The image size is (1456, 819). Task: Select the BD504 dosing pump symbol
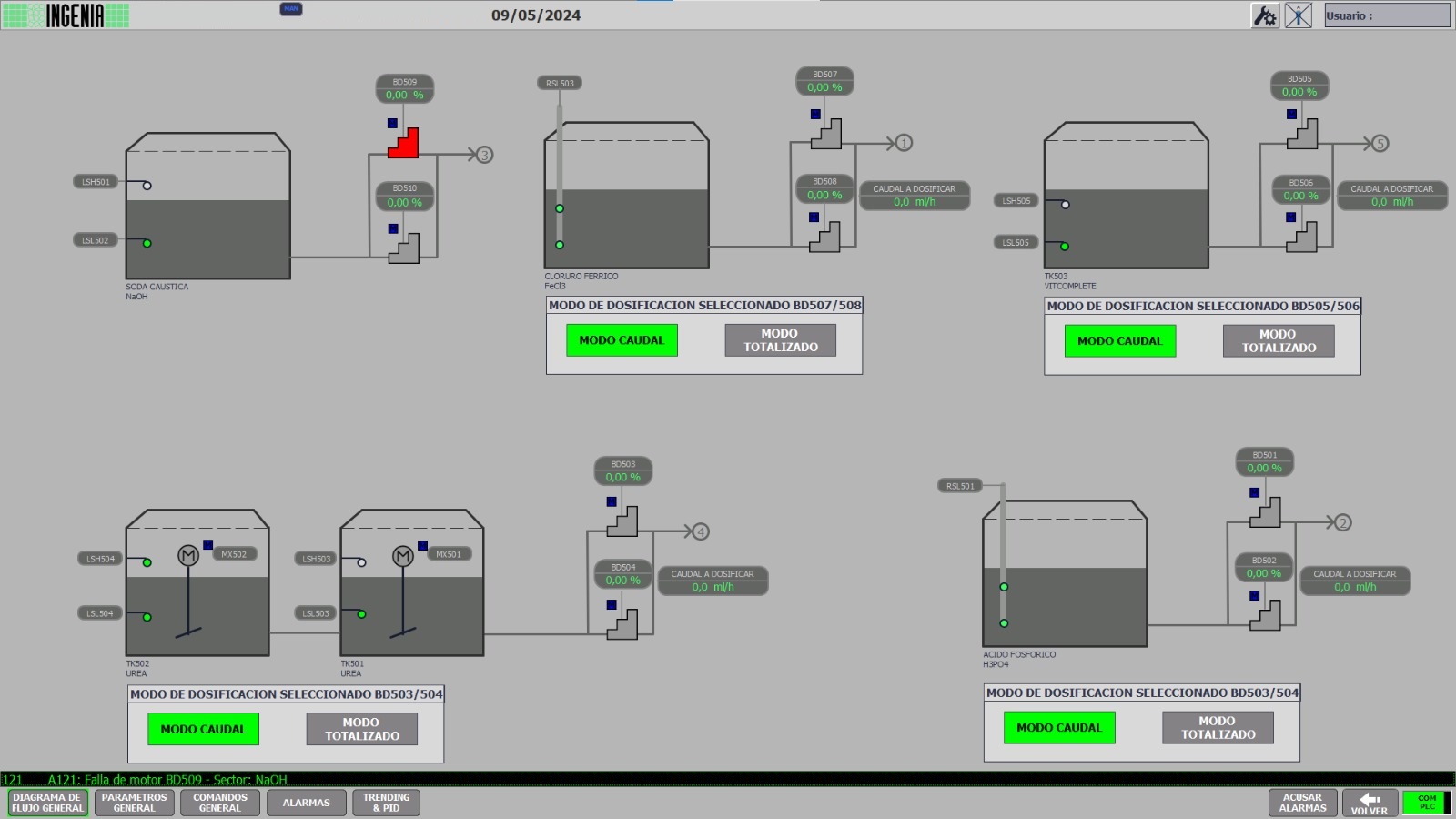tap(622, 624)
